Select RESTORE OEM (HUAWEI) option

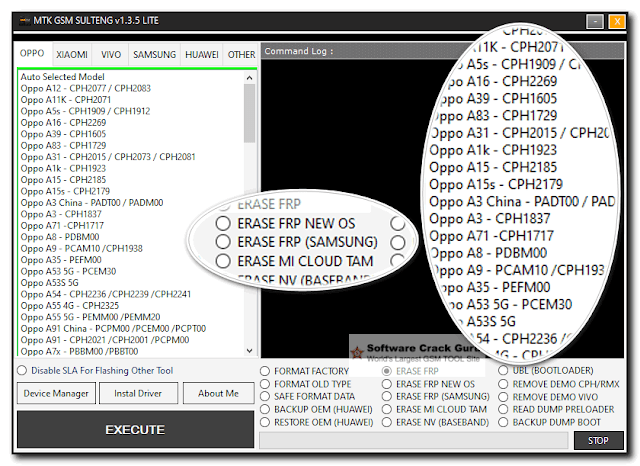[x=317, y=422]
